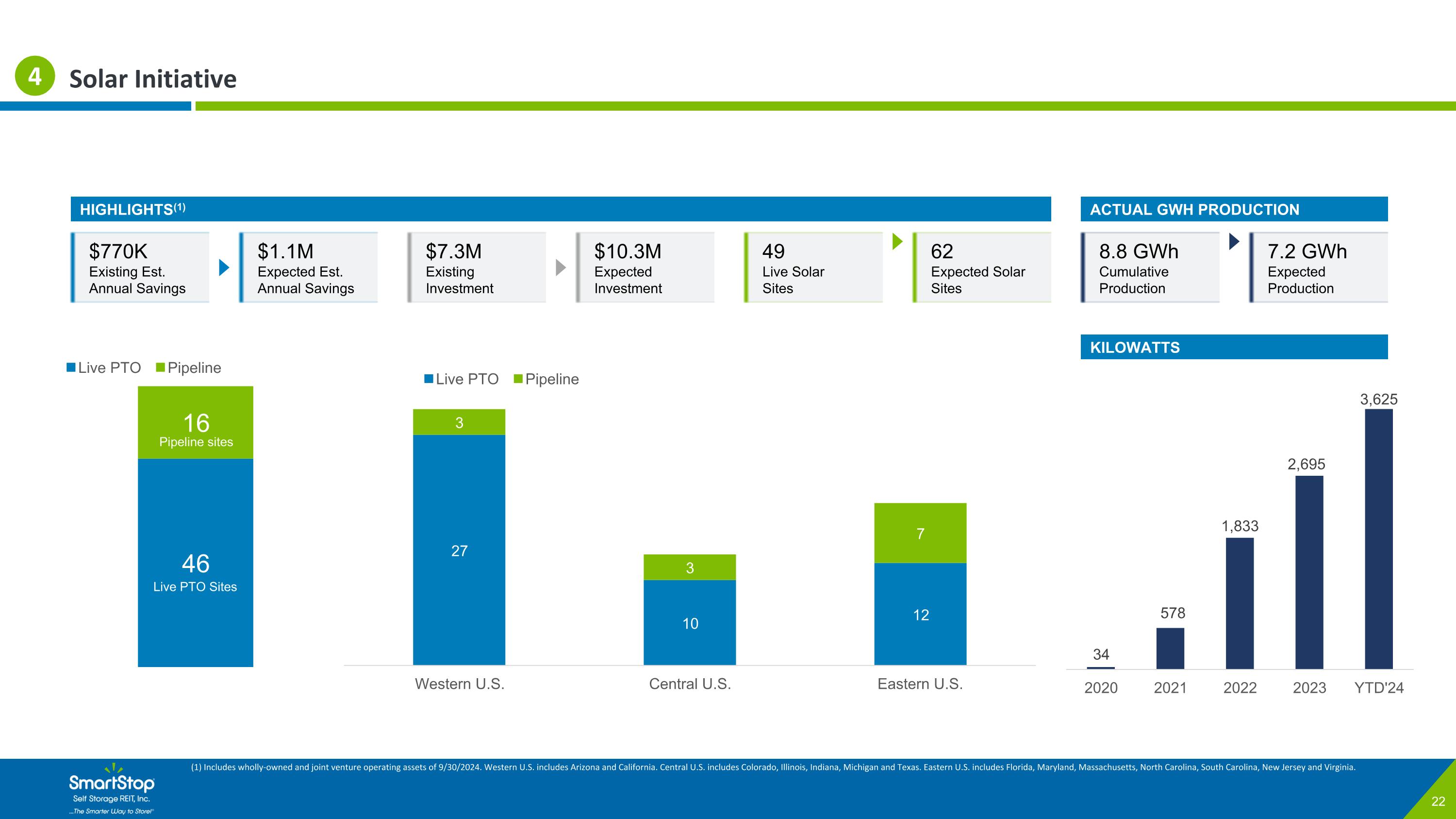Click the YTD'24 axis label

point(1378,688)
